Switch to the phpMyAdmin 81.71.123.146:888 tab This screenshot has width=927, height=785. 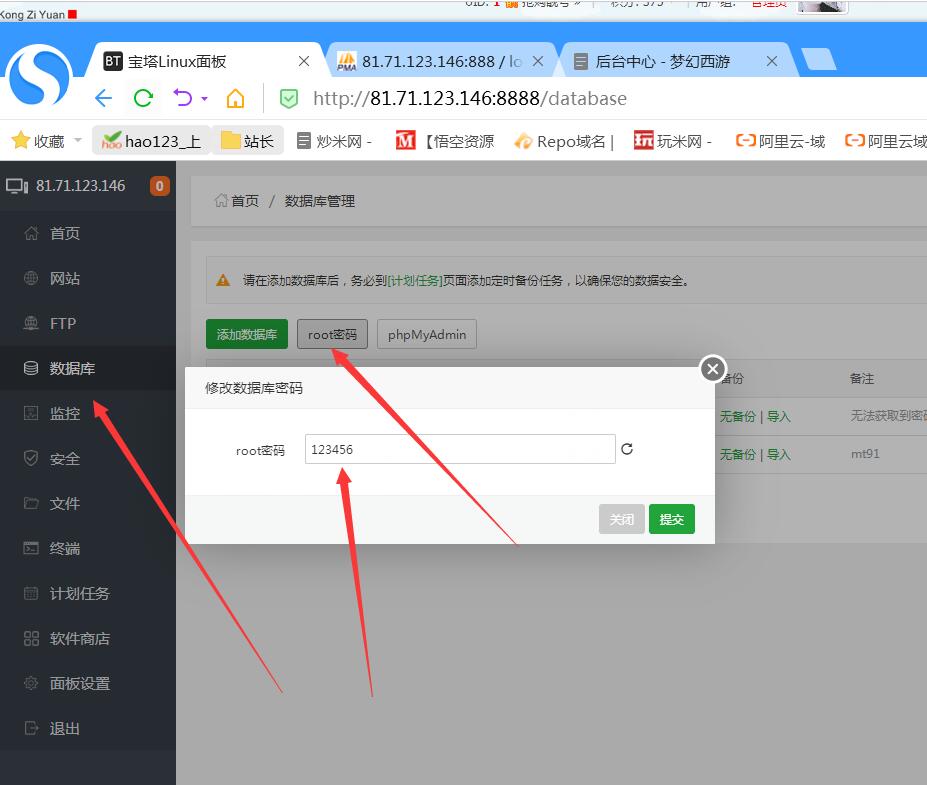(x=440, y=61)
